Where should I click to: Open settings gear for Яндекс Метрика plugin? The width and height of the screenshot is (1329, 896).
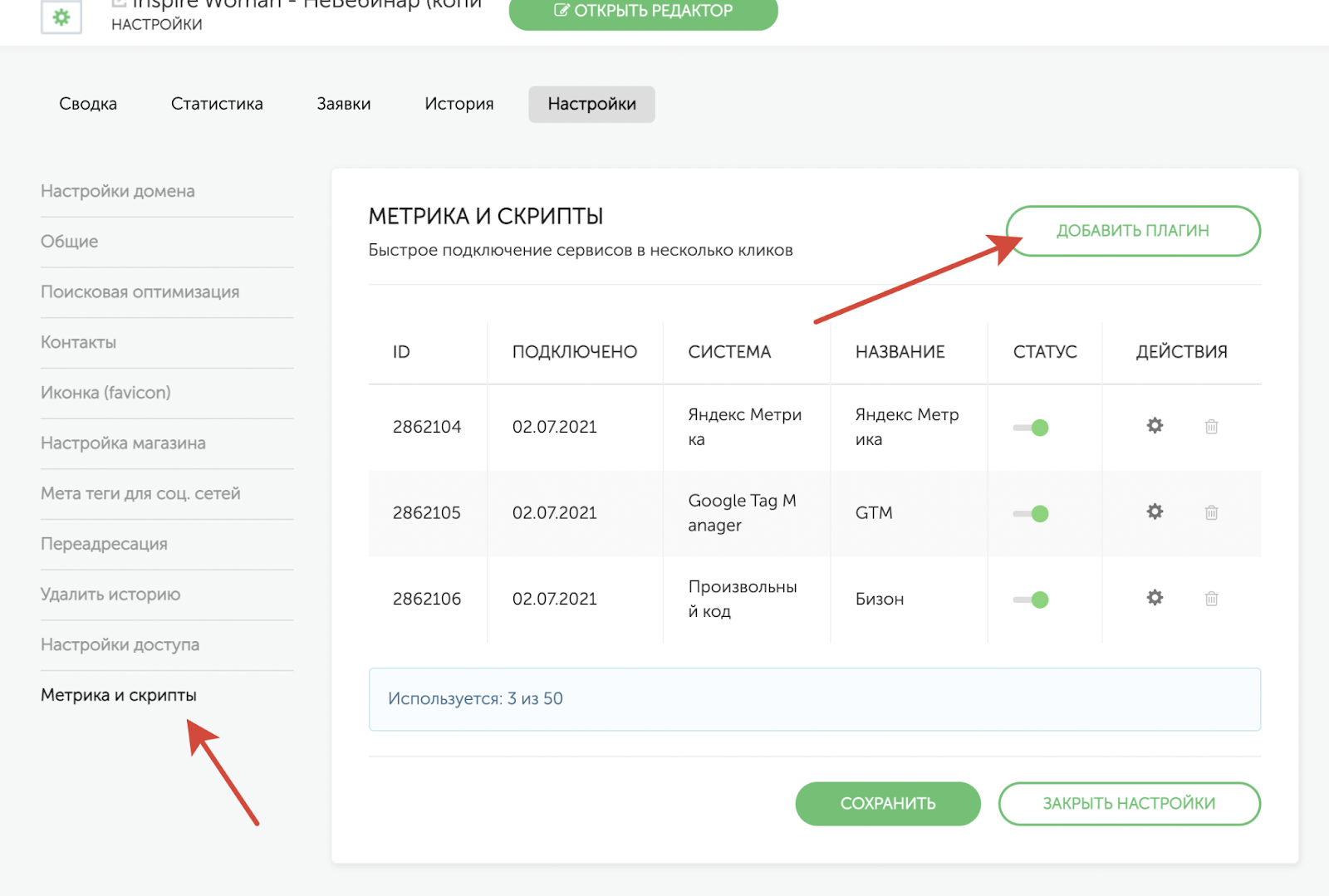(1155, 426)
